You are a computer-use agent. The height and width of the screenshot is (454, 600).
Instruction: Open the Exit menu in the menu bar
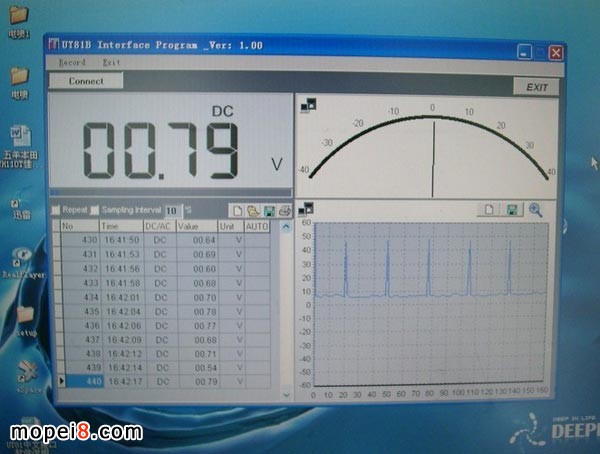pos(111,62)
